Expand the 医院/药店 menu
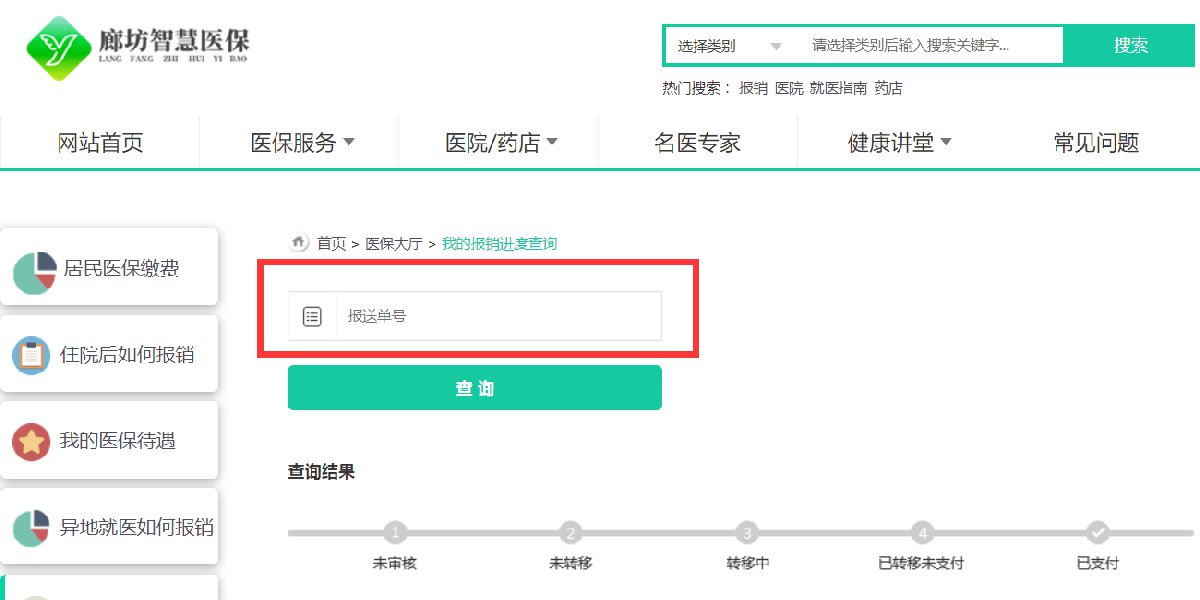 [x=501, y=143]
